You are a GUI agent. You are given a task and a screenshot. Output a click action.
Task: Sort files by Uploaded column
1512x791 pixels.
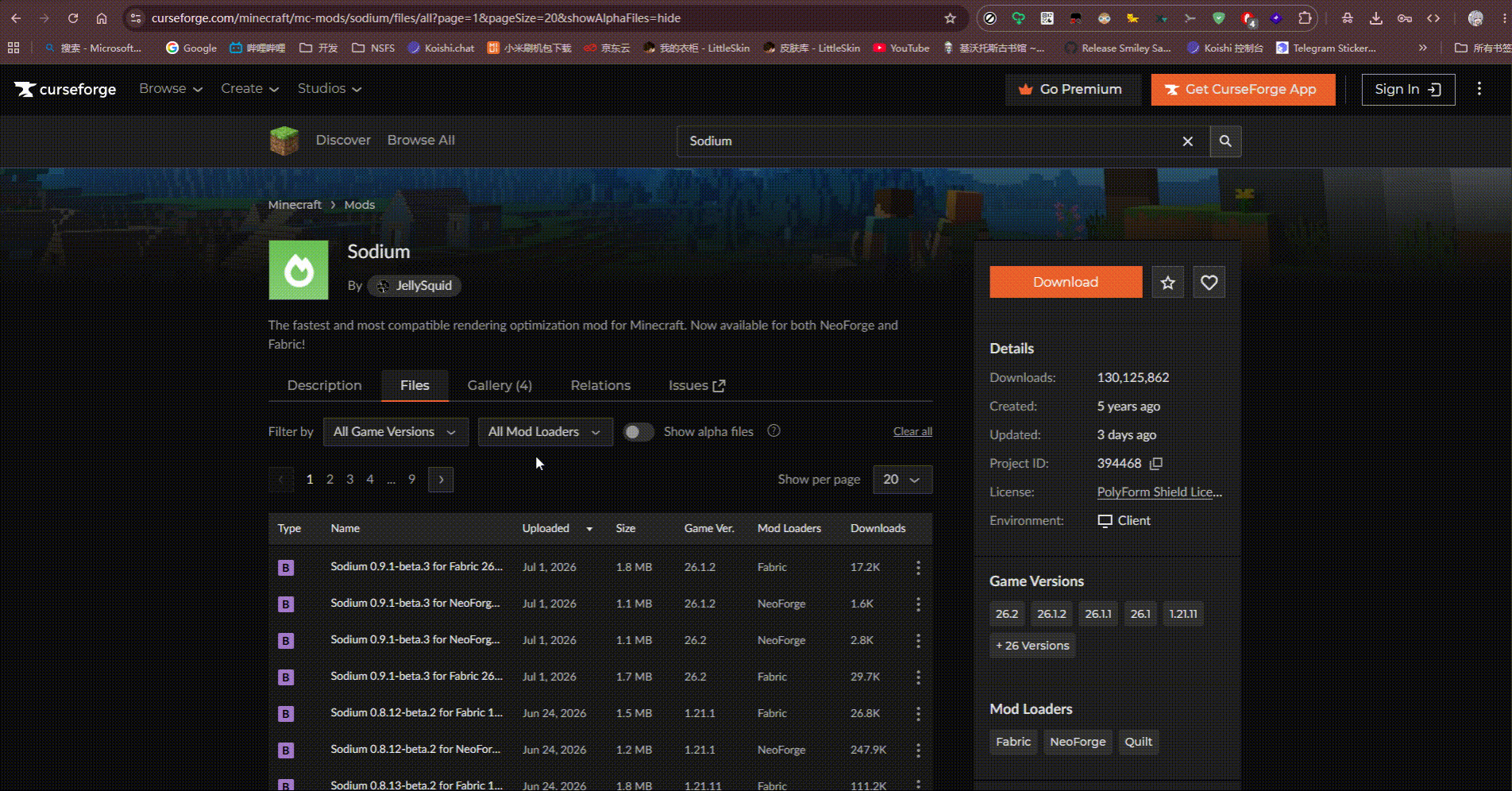[x=557, y=528]
